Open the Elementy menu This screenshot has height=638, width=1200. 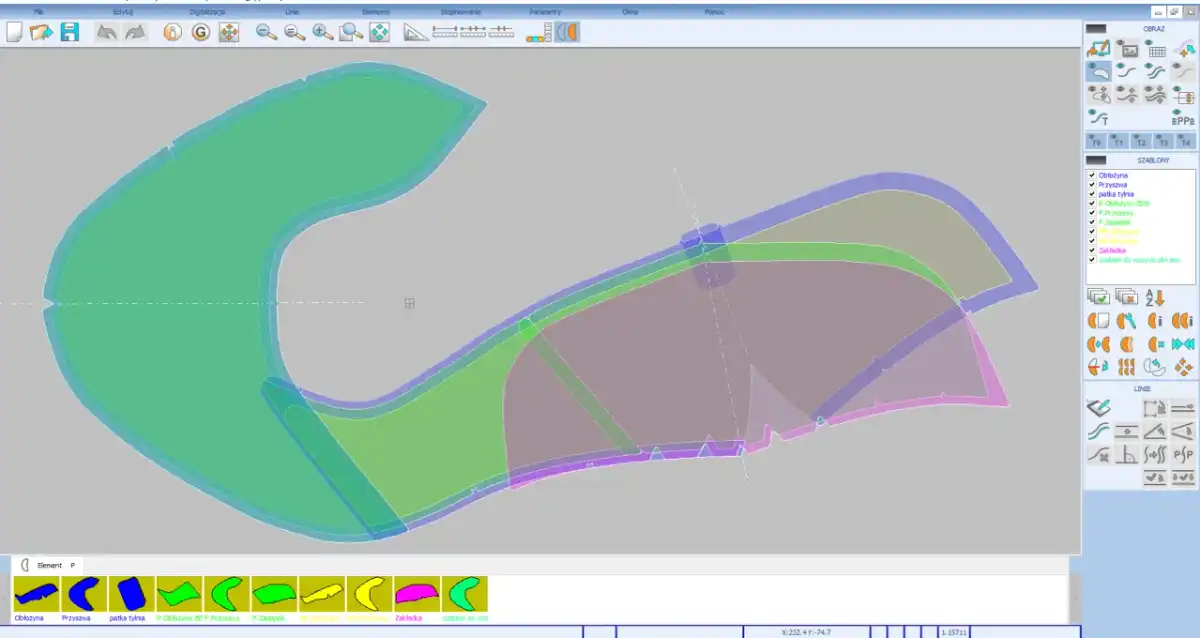[376, 12]
